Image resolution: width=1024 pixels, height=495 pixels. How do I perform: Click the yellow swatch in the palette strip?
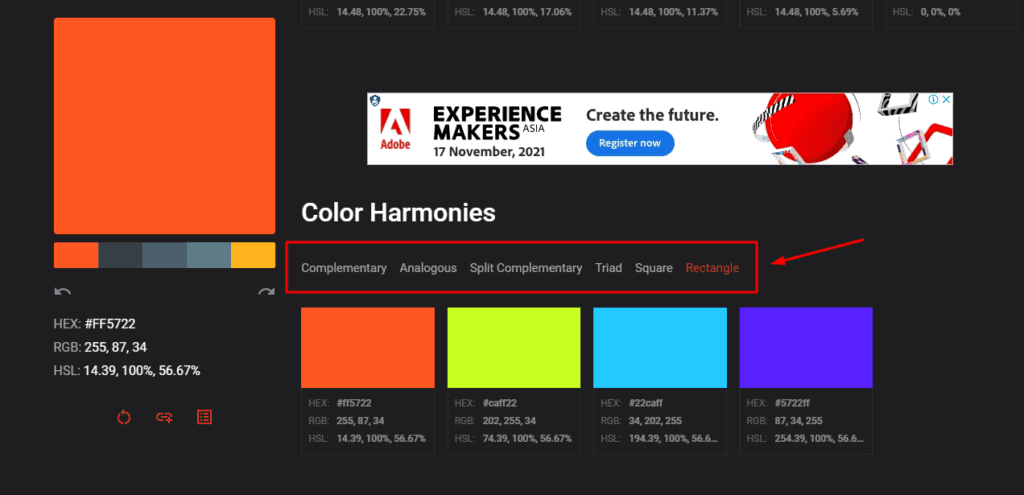click(253, 255)
